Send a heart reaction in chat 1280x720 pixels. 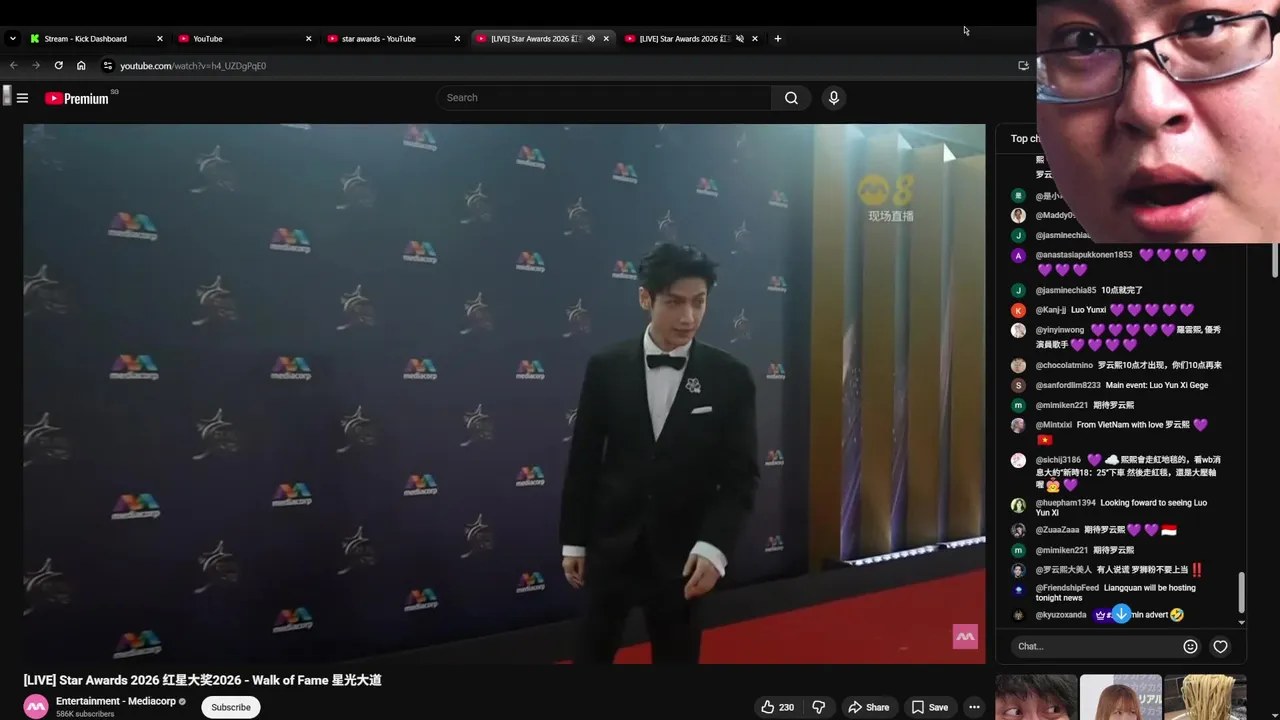[1220, 646]
